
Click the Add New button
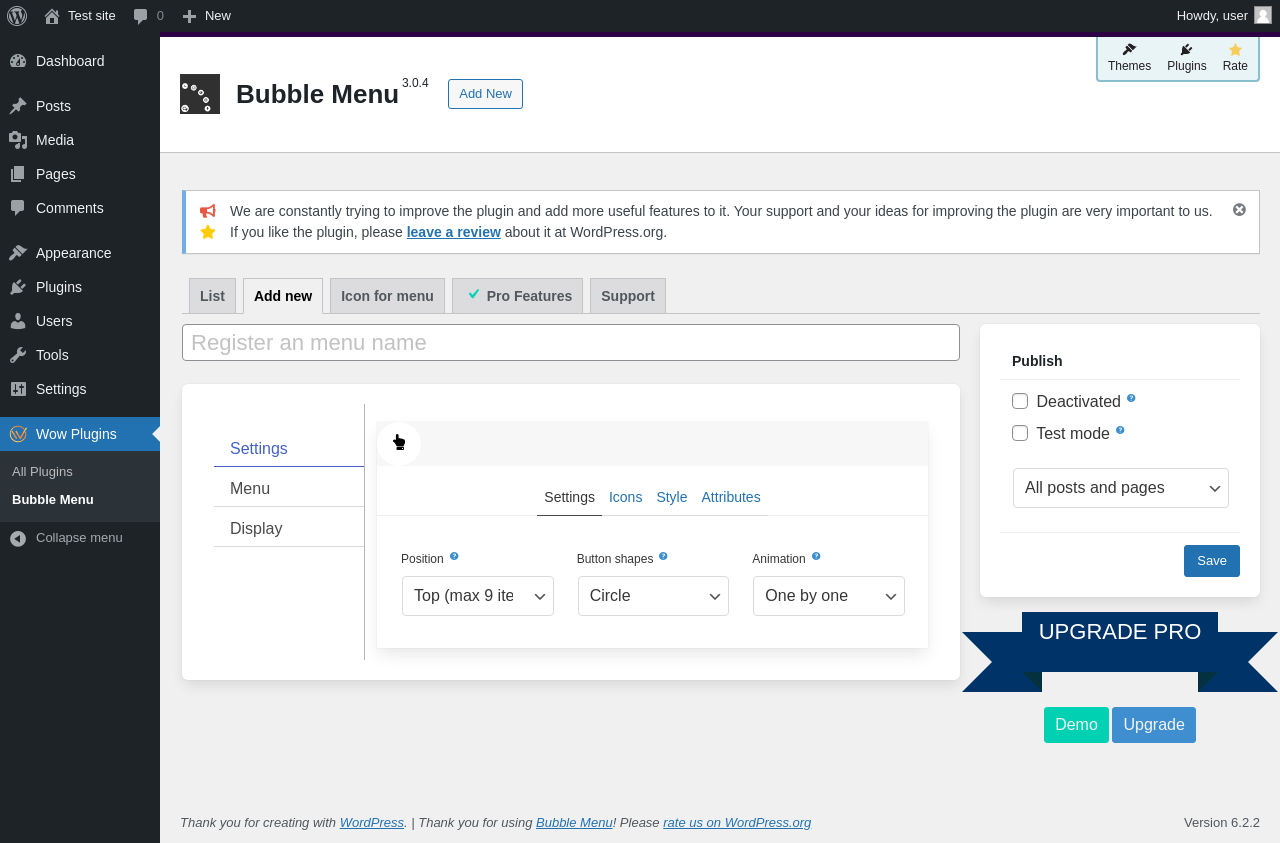485,94
